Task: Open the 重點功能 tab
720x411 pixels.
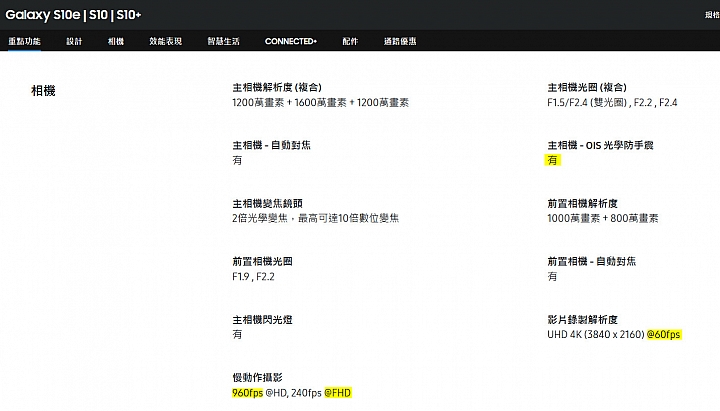Action: (24, 41)
